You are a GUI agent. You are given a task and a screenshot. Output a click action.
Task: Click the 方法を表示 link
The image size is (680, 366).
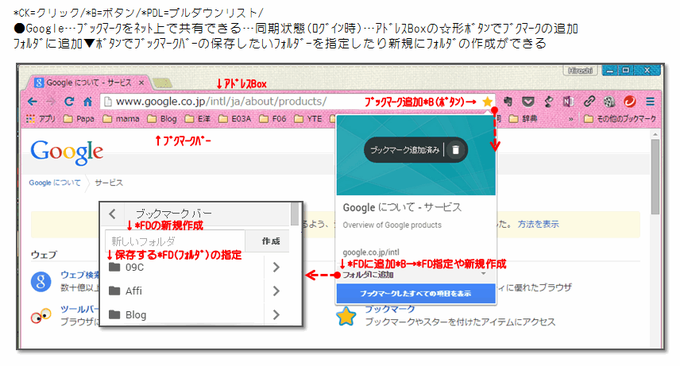pyautogui.click(x=538, y=224)
